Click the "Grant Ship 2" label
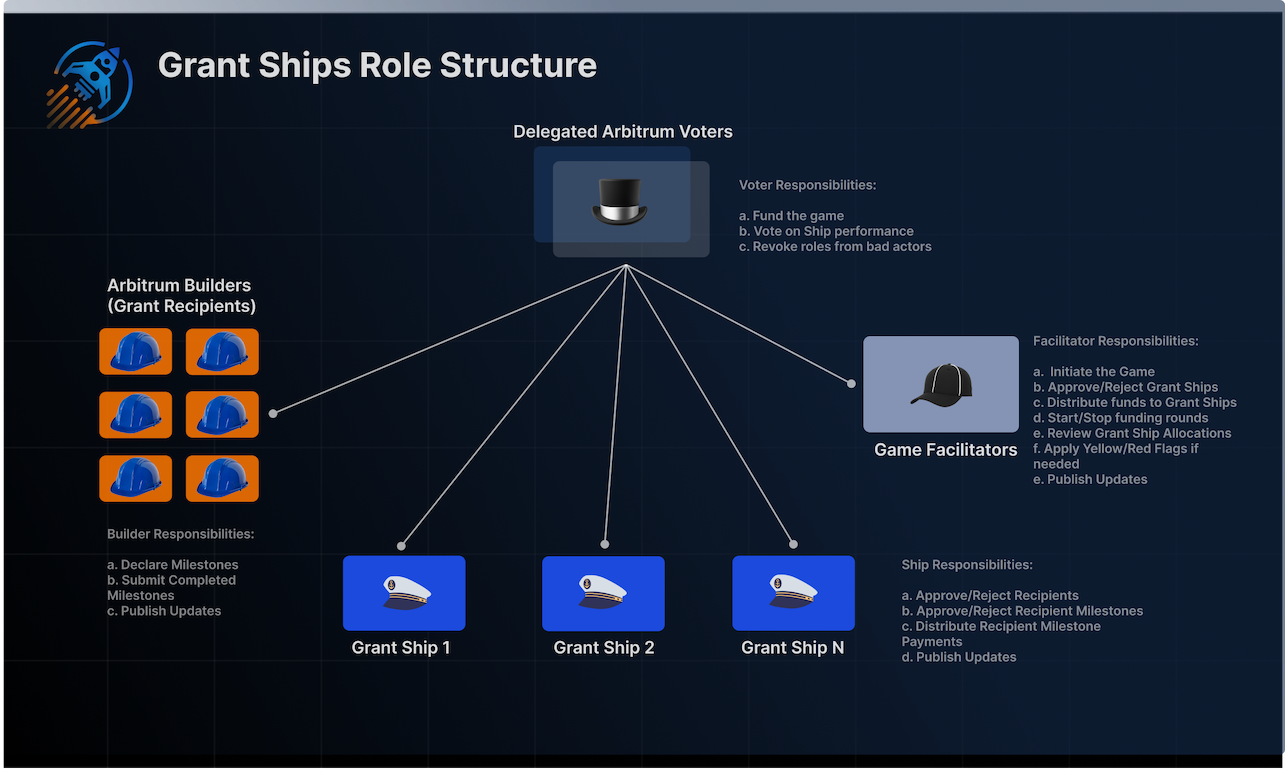The height and width of the screenshot is (769, 1285). coord(604,648)
